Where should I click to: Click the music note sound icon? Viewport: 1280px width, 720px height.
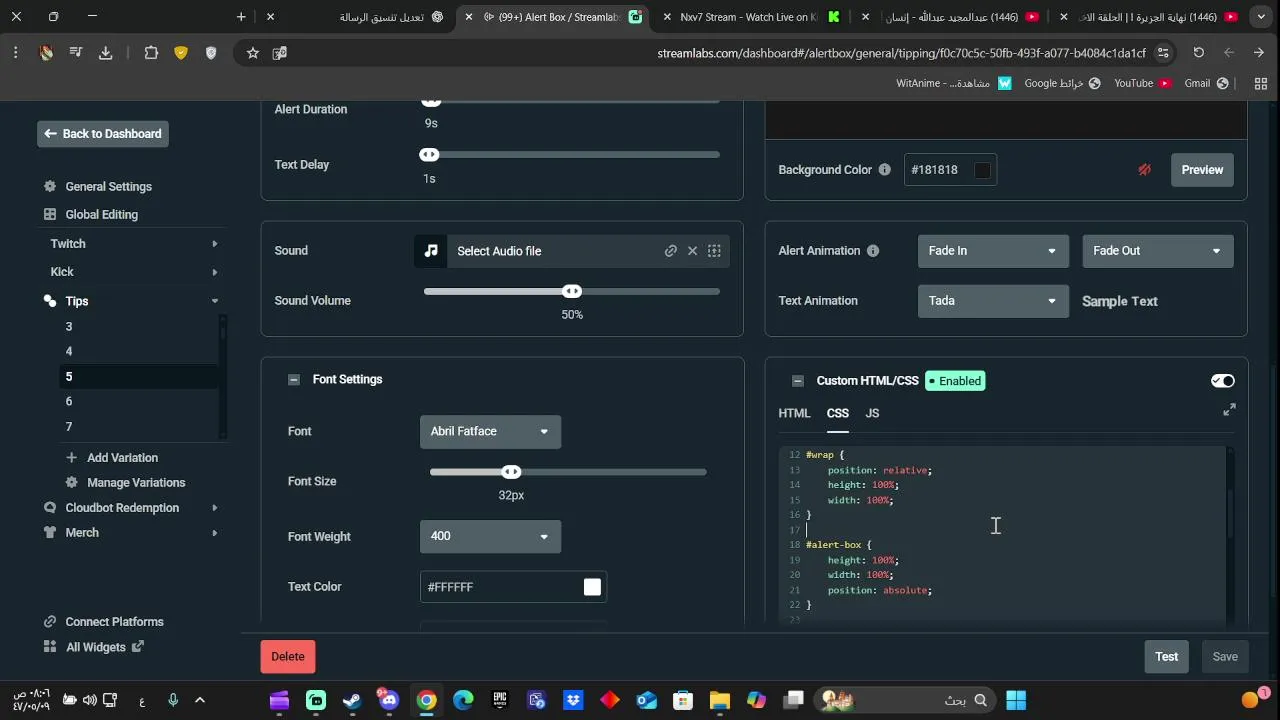431,251
